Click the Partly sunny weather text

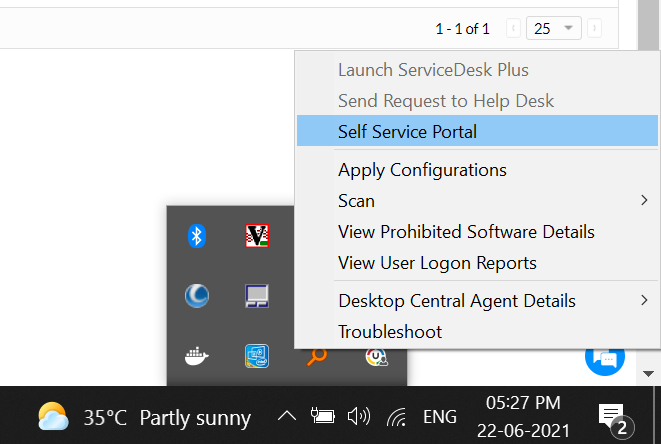195,418
